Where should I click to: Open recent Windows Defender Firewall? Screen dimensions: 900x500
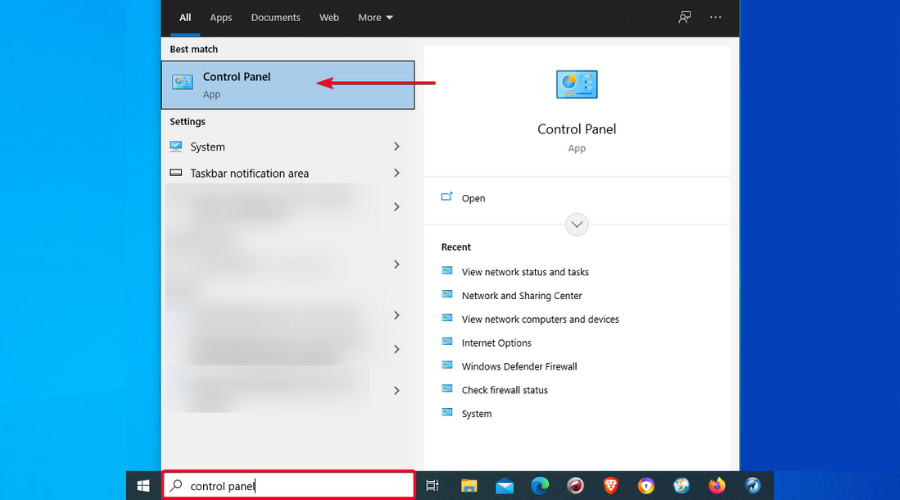pos(519,366)
